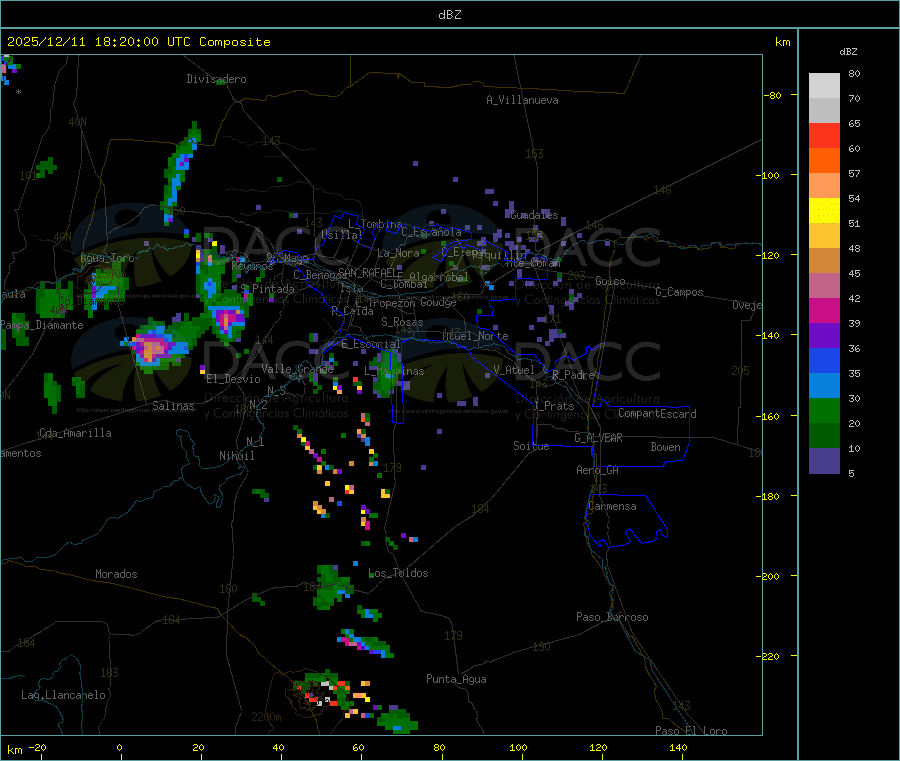Click the -80 km y-axis tick

click(x=772, y=95)
